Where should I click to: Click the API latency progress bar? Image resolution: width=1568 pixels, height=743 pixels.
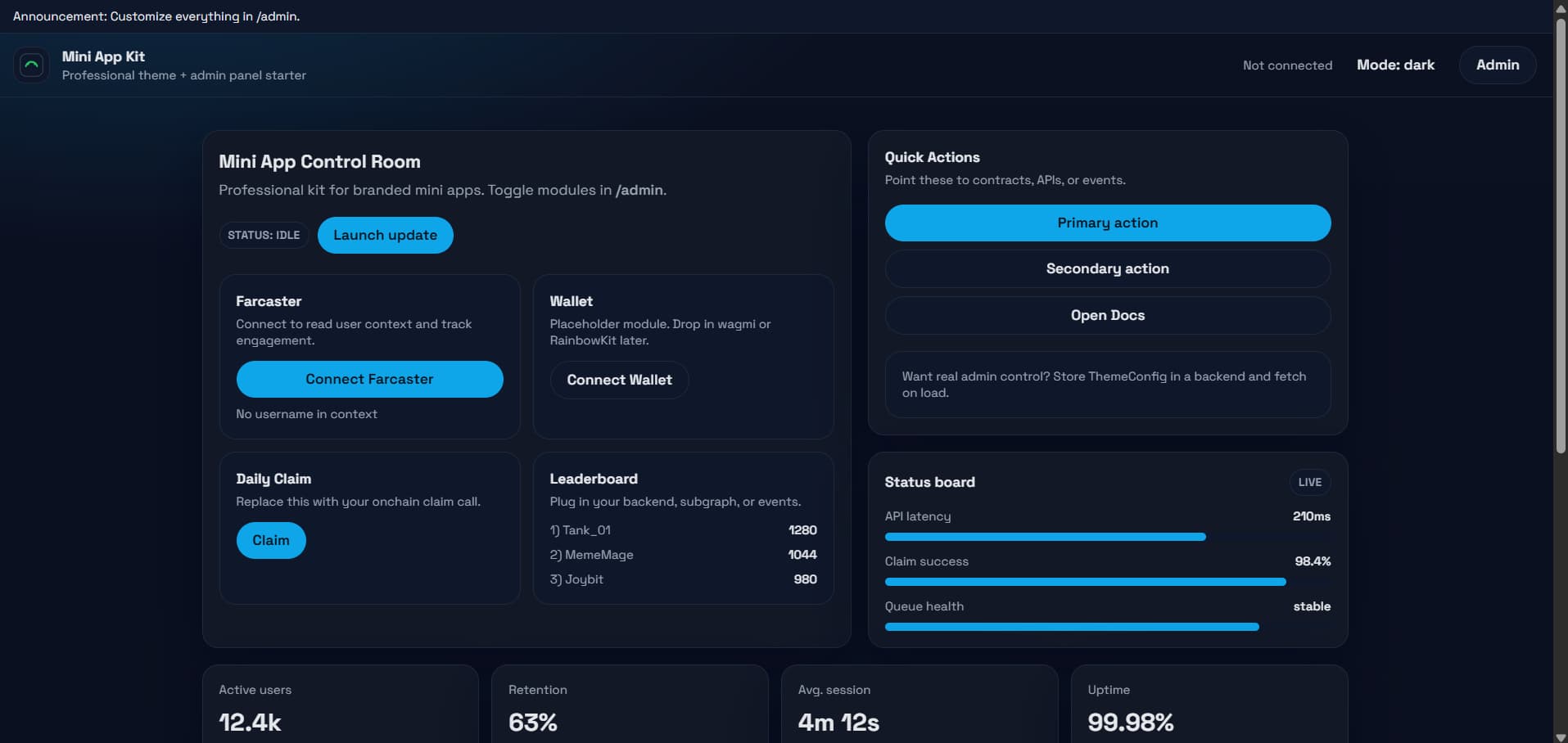(1045, 538)
